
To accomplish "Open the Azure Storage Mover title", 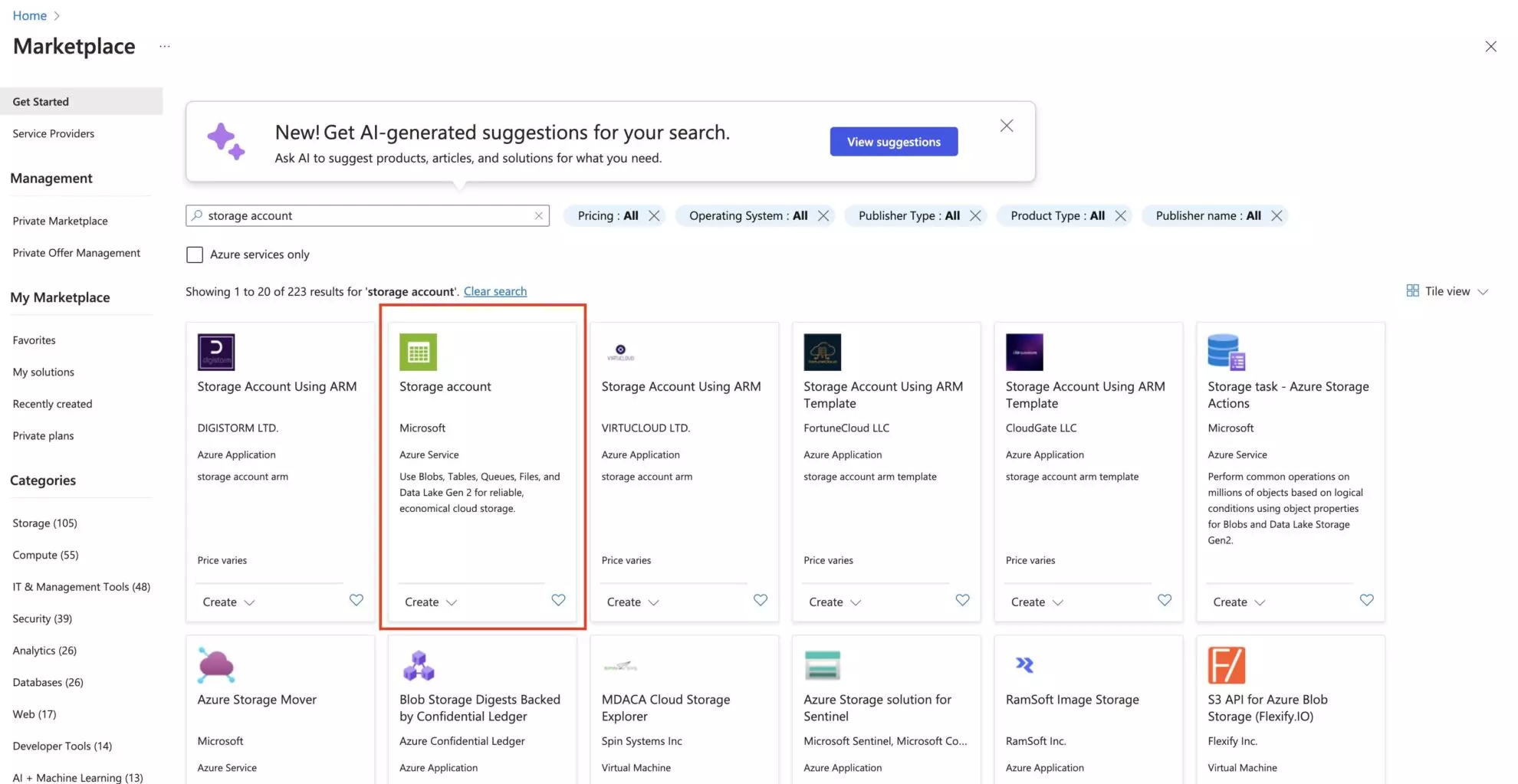I will point(257,700).
